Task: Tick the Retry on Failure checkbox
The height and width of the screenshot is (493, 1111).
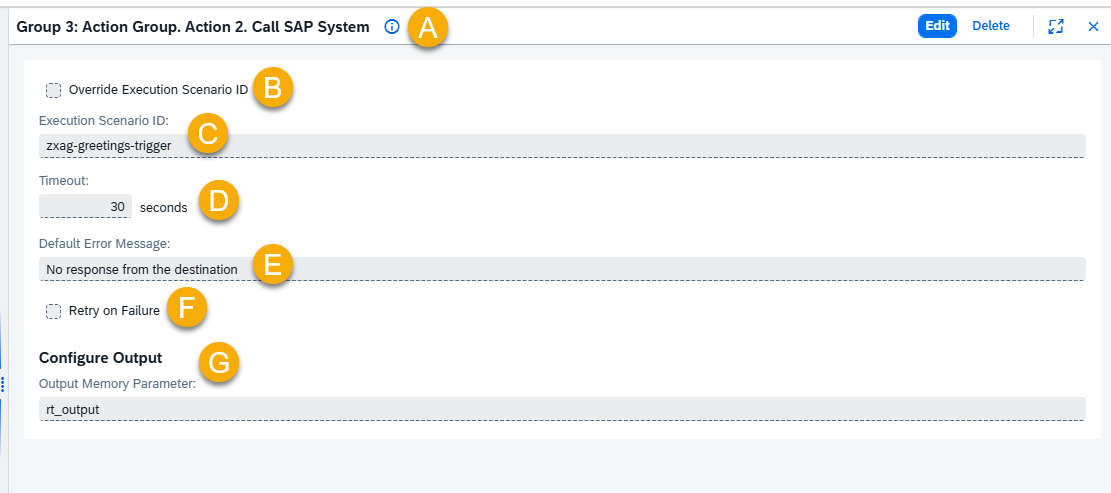Action: point(53,311)
